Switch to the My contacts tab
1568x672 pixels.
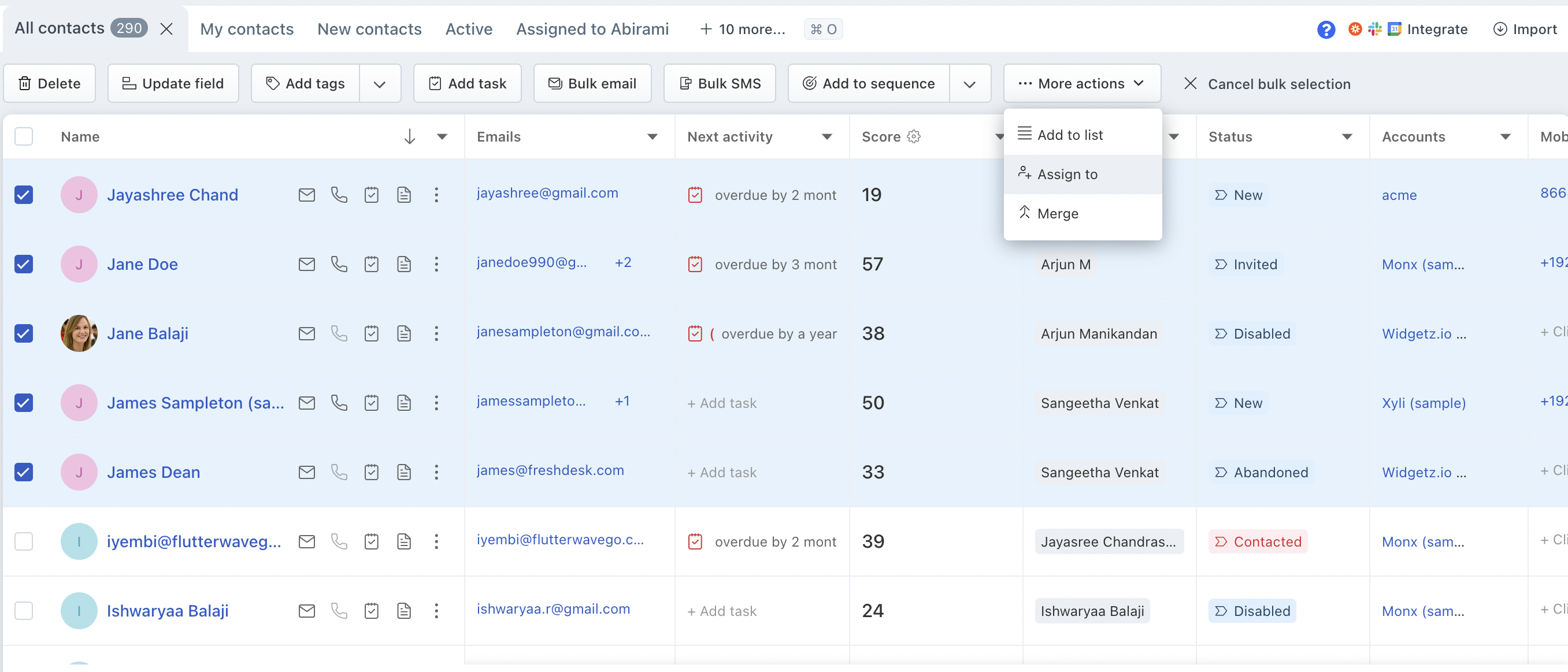tap(247, 29)
